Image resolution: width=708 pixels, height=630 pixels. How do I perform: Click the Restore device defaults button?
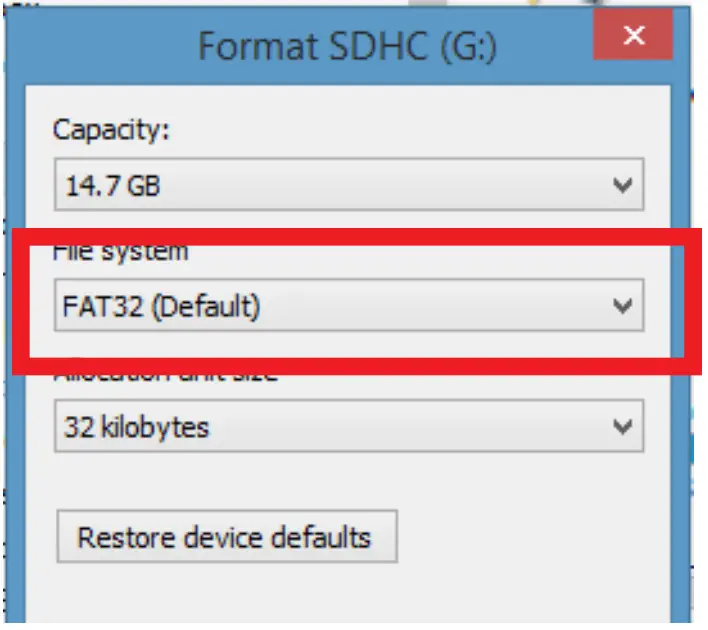227,537
